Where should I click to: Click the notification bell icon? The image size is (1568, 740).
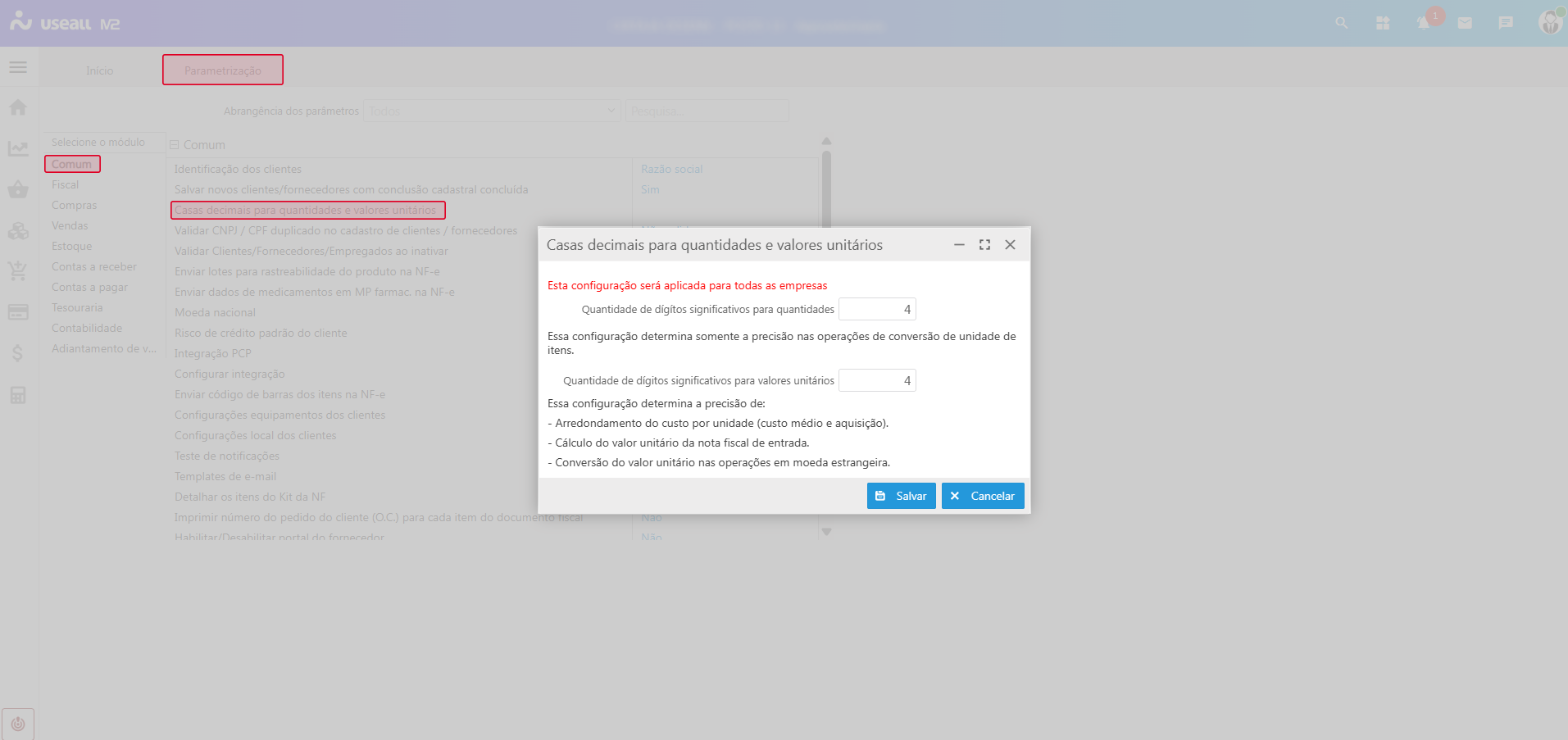point(1424,23)
